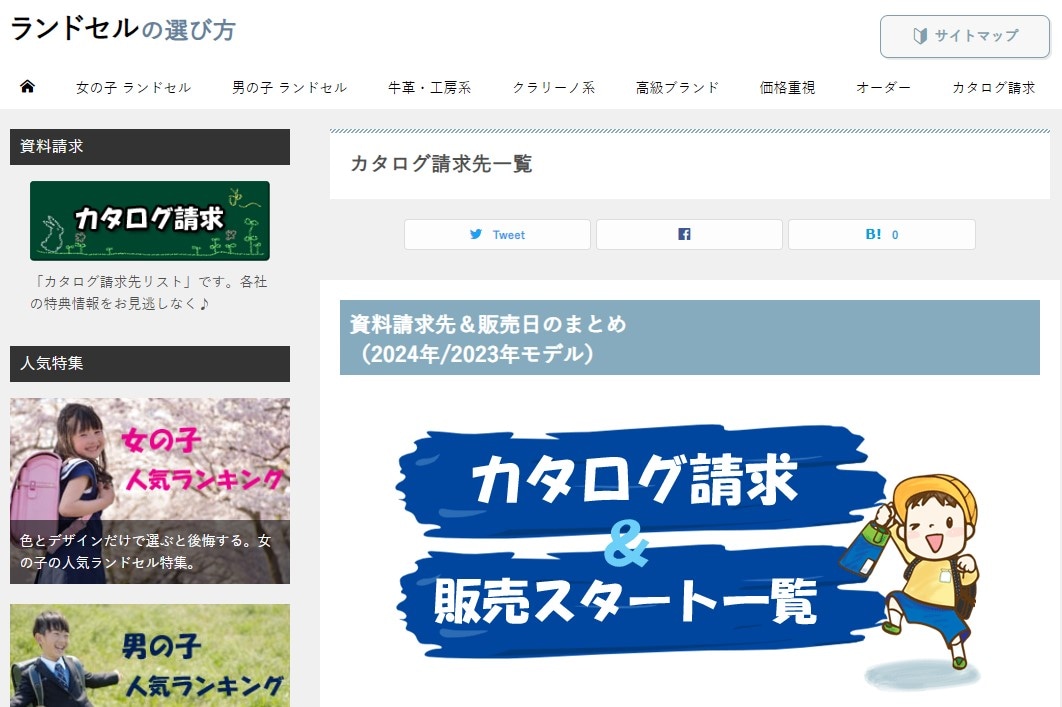Go to クラリーノ系 category

(553, 88)
